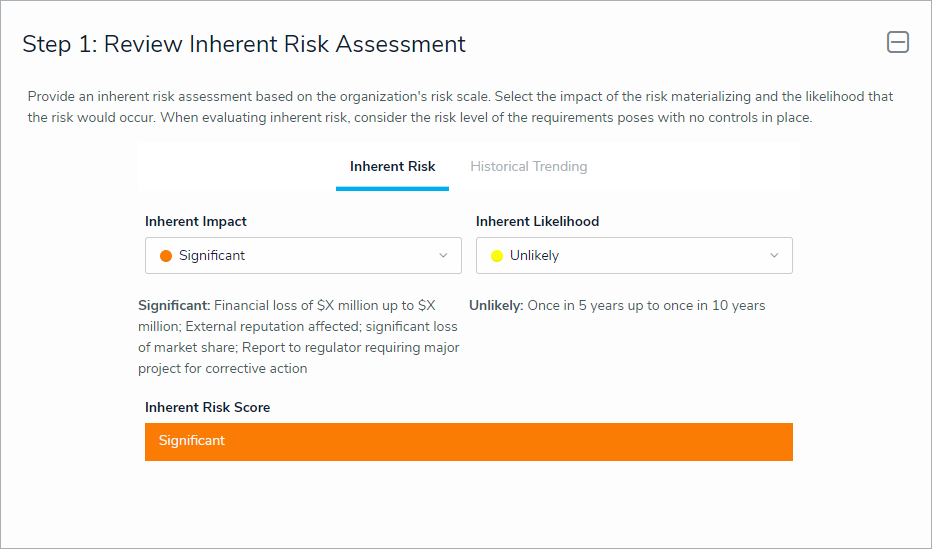
Task: Click the bold "Unlikely:" term below likelihood dropdown
Action: point(496,306)
